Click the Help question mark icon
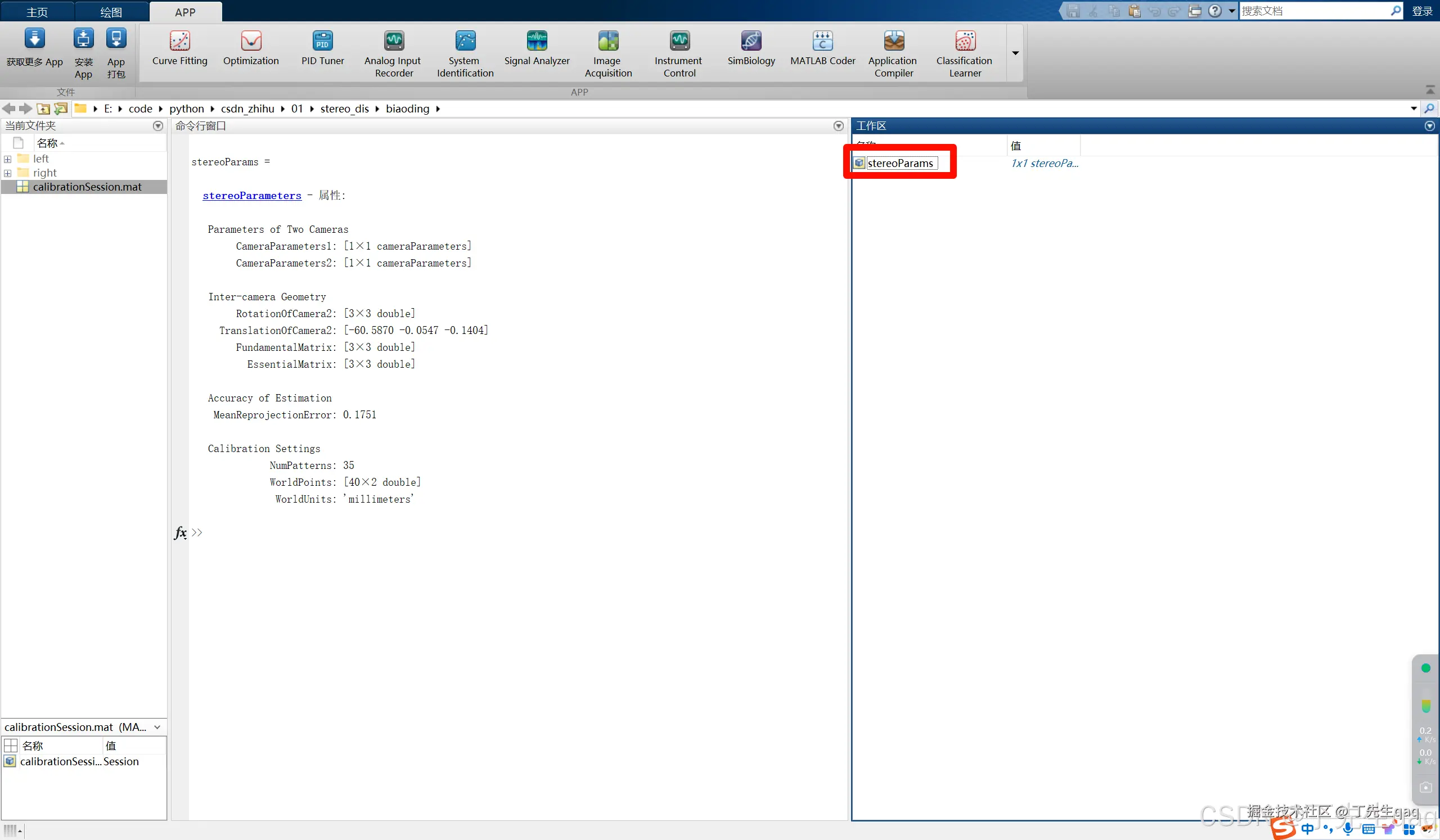The width and height of the screenshot is (1440, 840). 1215,11
